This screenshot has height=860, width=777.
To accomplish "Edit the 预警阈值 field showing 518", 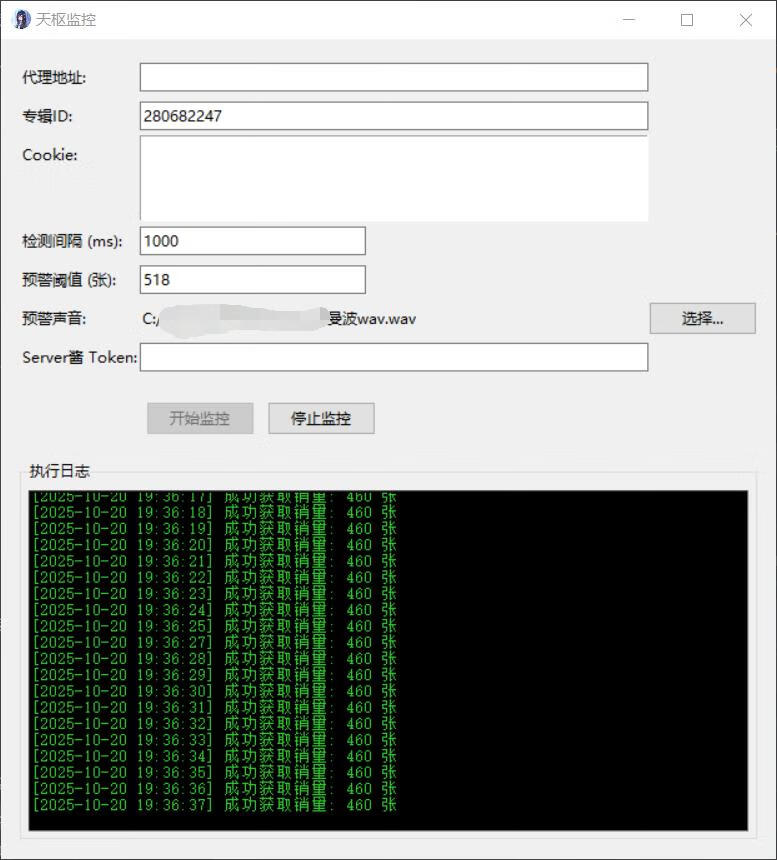I will click(x=253, y=280).
